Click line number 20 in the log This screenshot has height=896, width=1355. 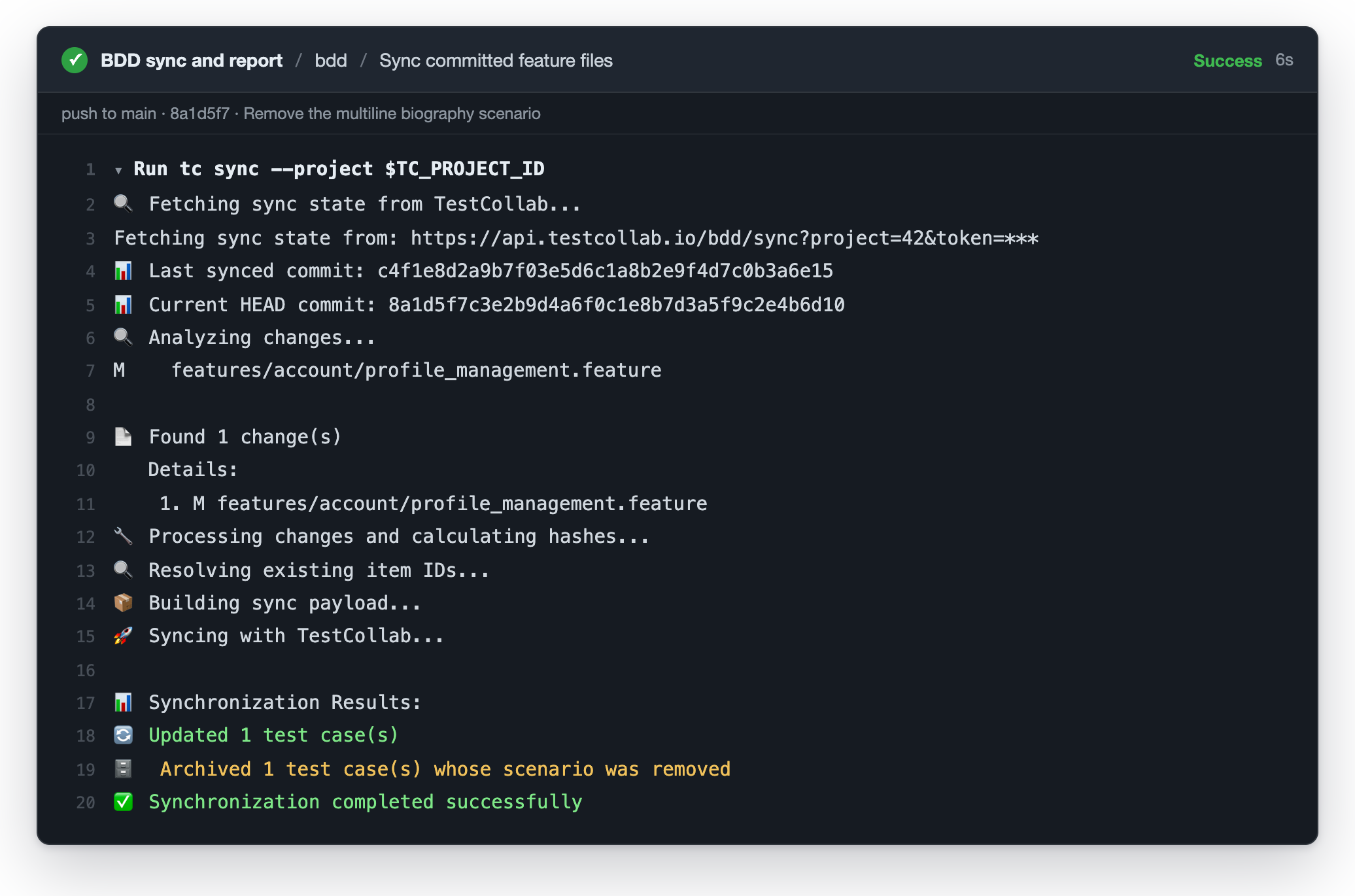pyautogui.click(x=86, y=802)
